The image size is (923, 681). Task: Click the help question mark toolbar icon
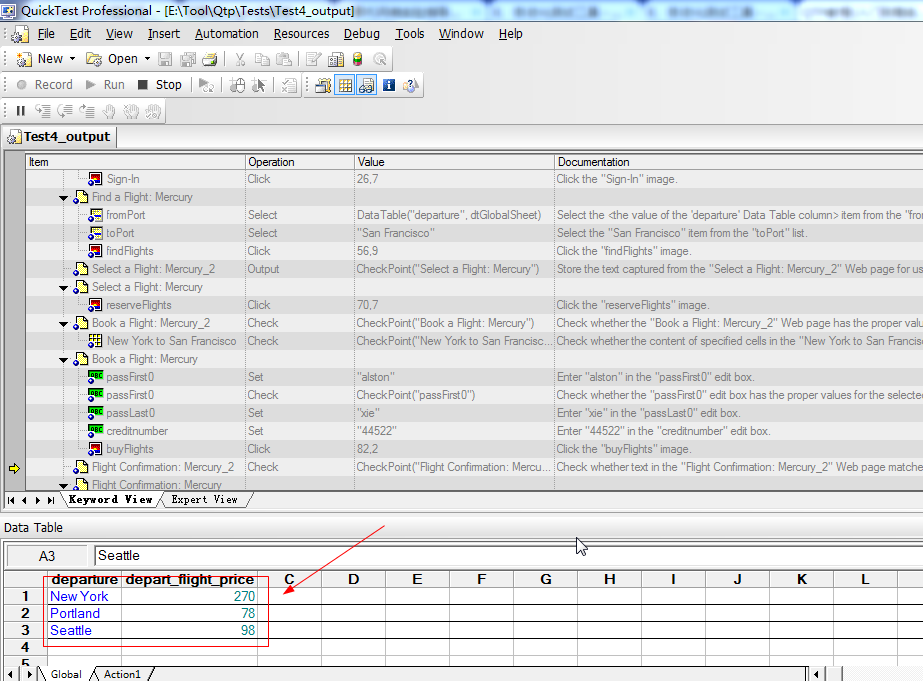410,85
